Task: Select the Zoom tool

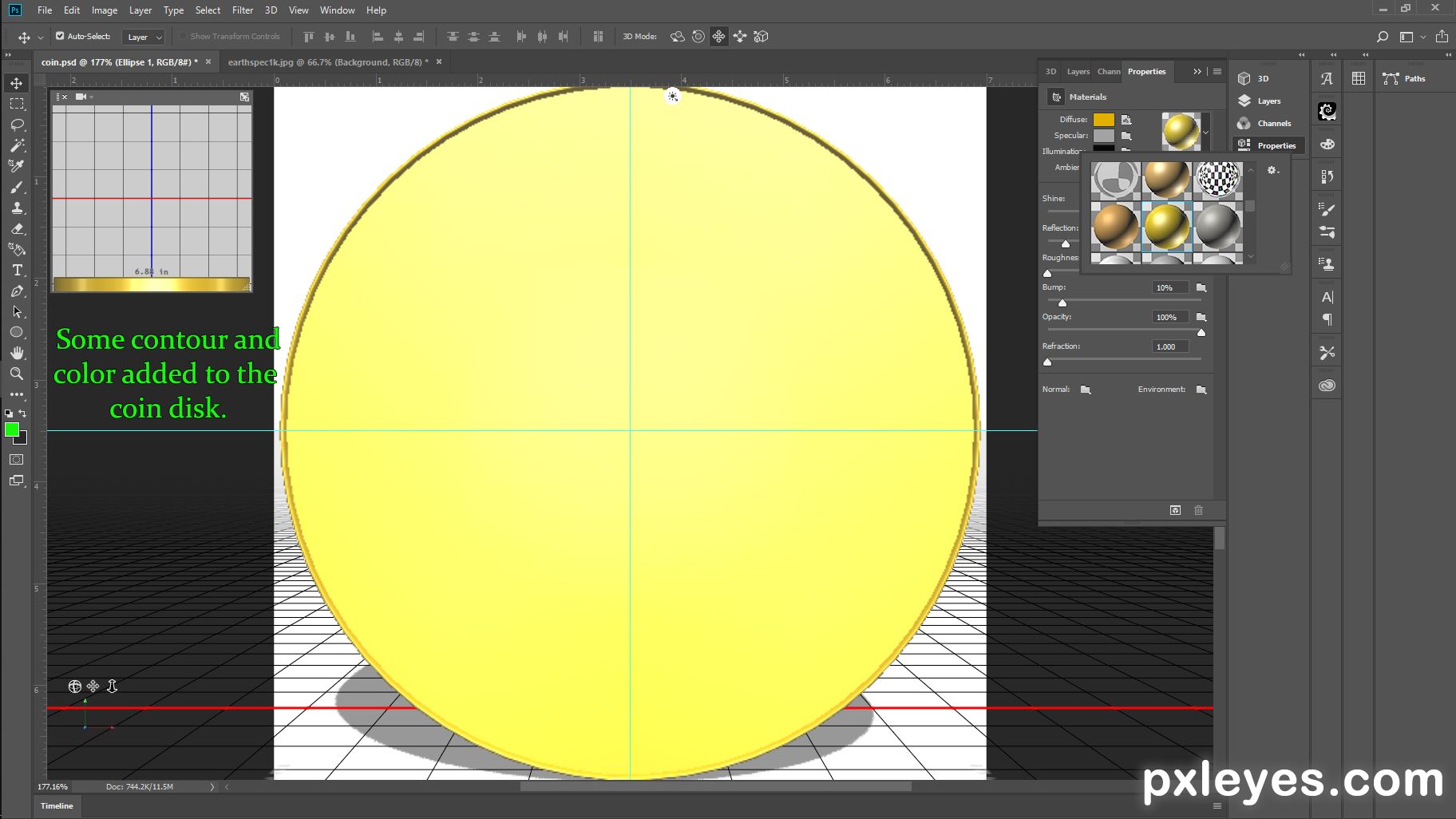Action: [x=17, y=374]
